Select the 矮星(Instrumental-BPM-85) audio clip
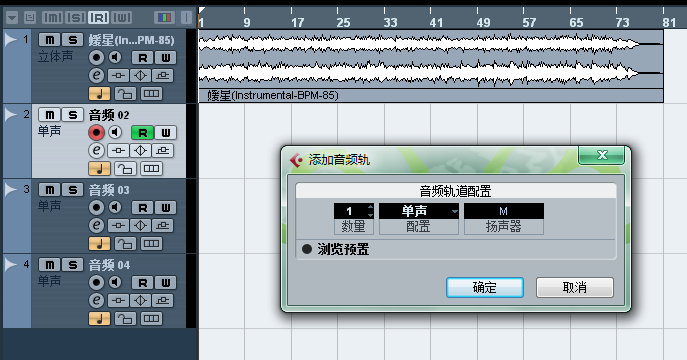The height and width of the screenshot is (360, 687). 431,66
